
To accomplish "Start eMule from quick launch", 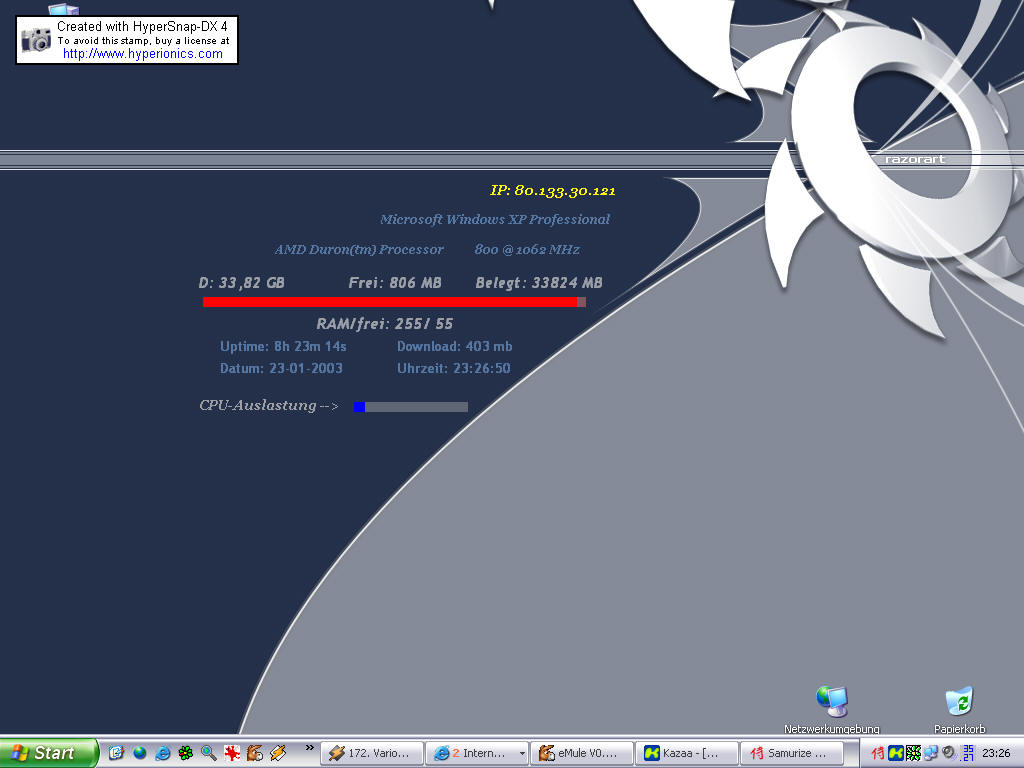I will pyautogui.click(x=255, y=753).
